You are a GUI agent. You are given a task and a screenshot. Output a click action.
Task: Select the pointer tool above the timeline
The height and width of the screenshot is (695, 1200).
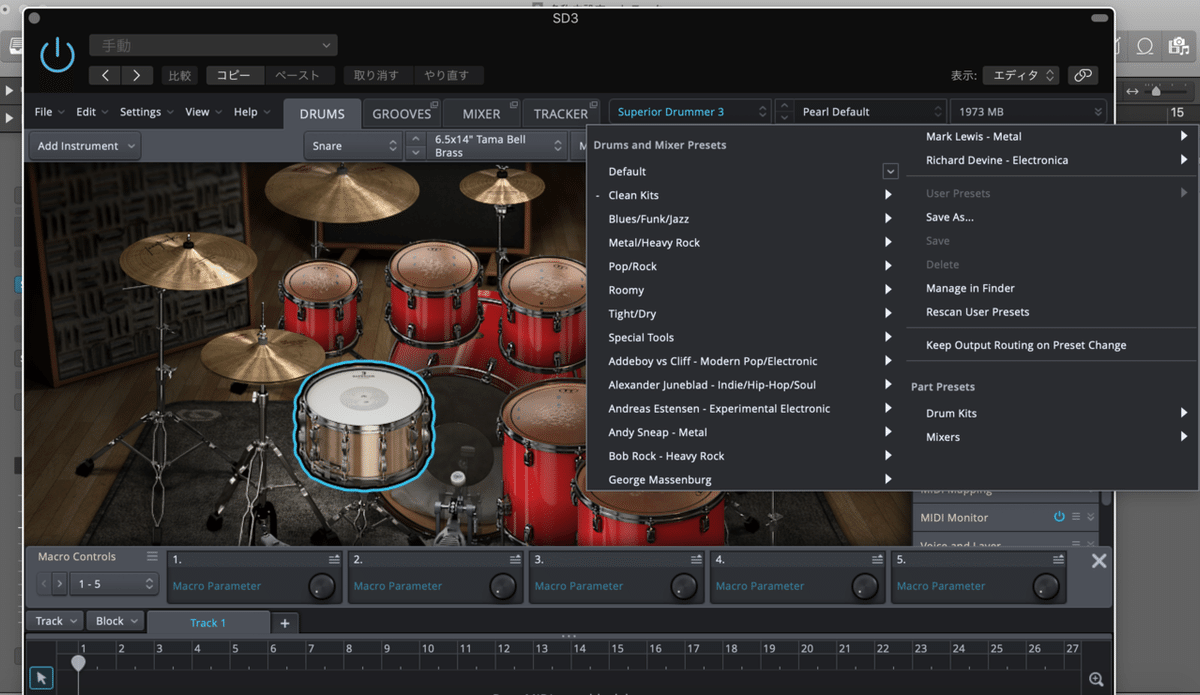41,678
